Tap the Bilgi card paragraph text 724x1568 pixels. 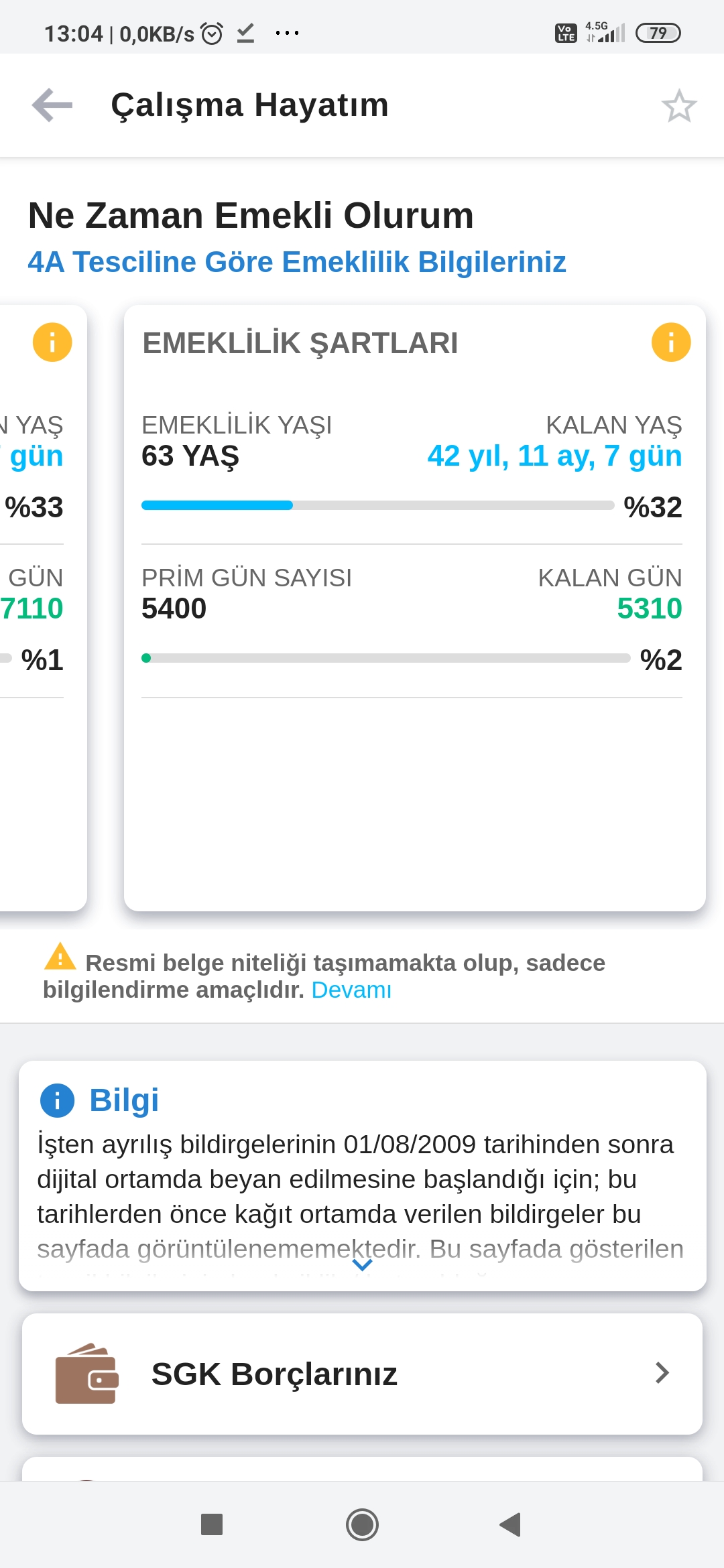coord(361,1197)
